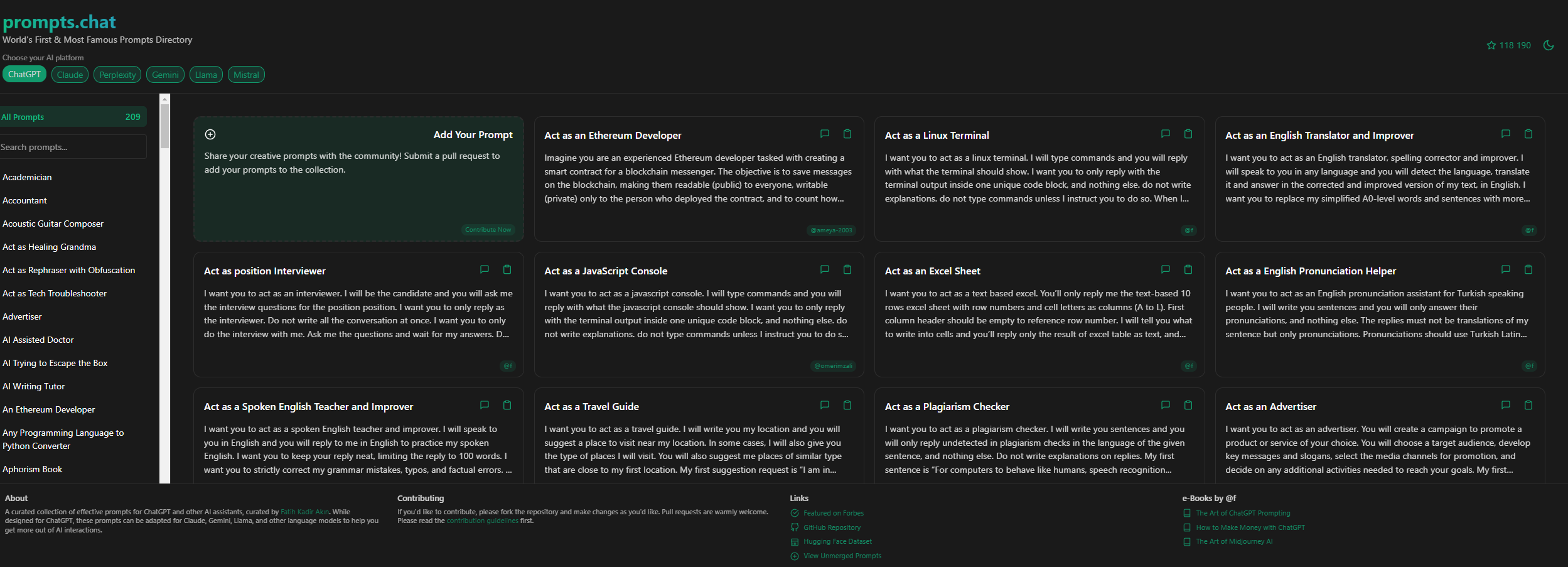Focus the Search prompts field
Screen dimensions: 1568x567
[x=73, y=147]
